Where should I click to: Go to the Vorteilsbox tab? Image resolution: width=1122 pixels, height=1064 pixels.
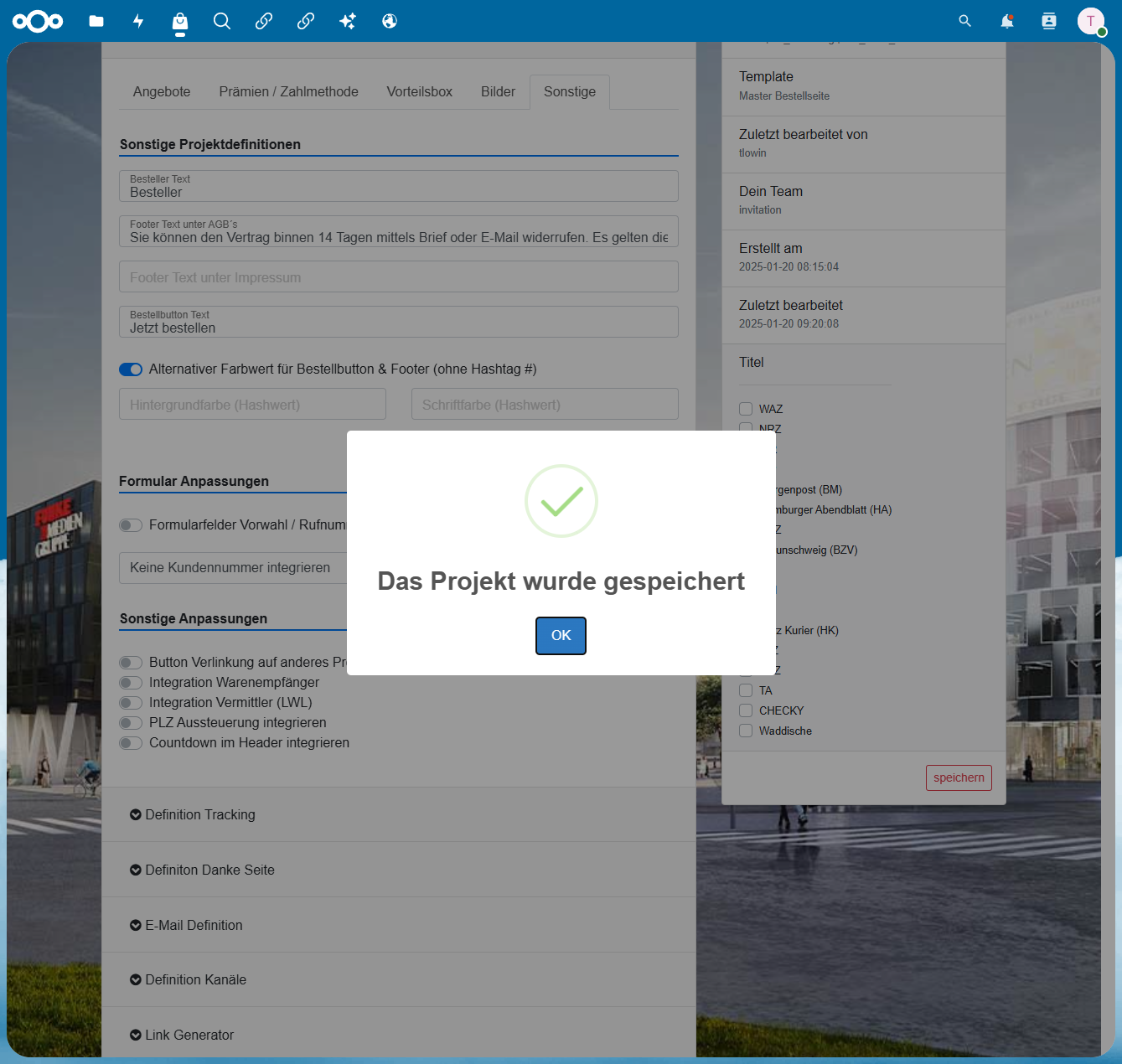(420, 92)
